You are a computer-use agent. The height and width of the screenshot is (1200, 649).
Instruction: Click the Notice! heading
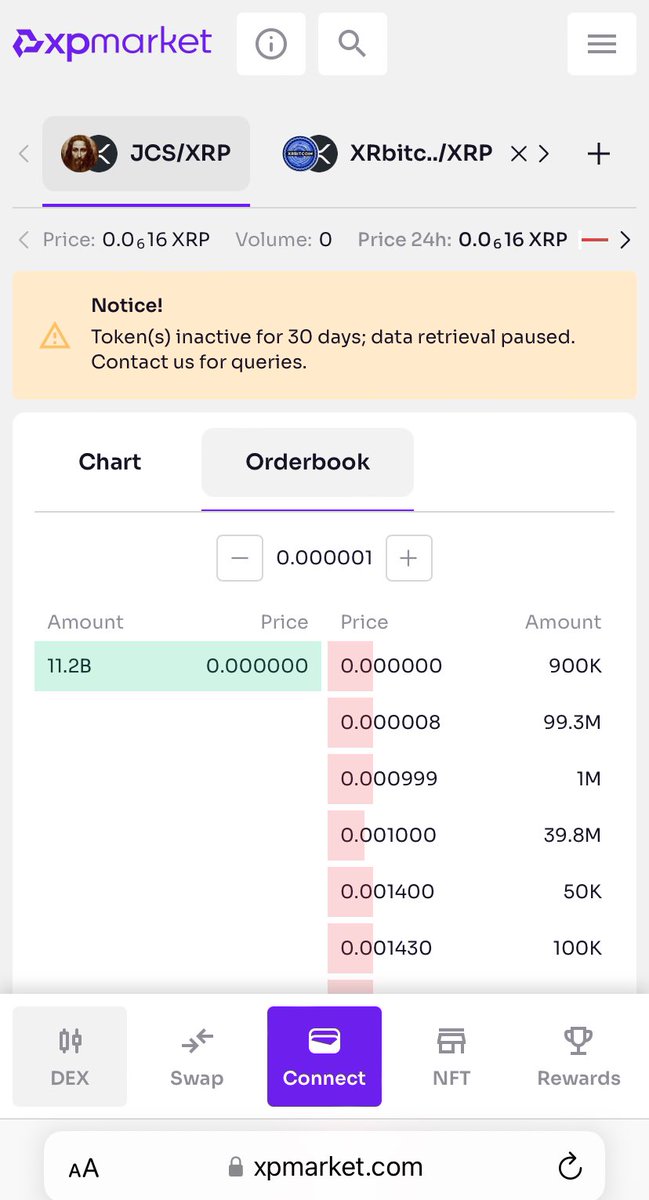127,306
